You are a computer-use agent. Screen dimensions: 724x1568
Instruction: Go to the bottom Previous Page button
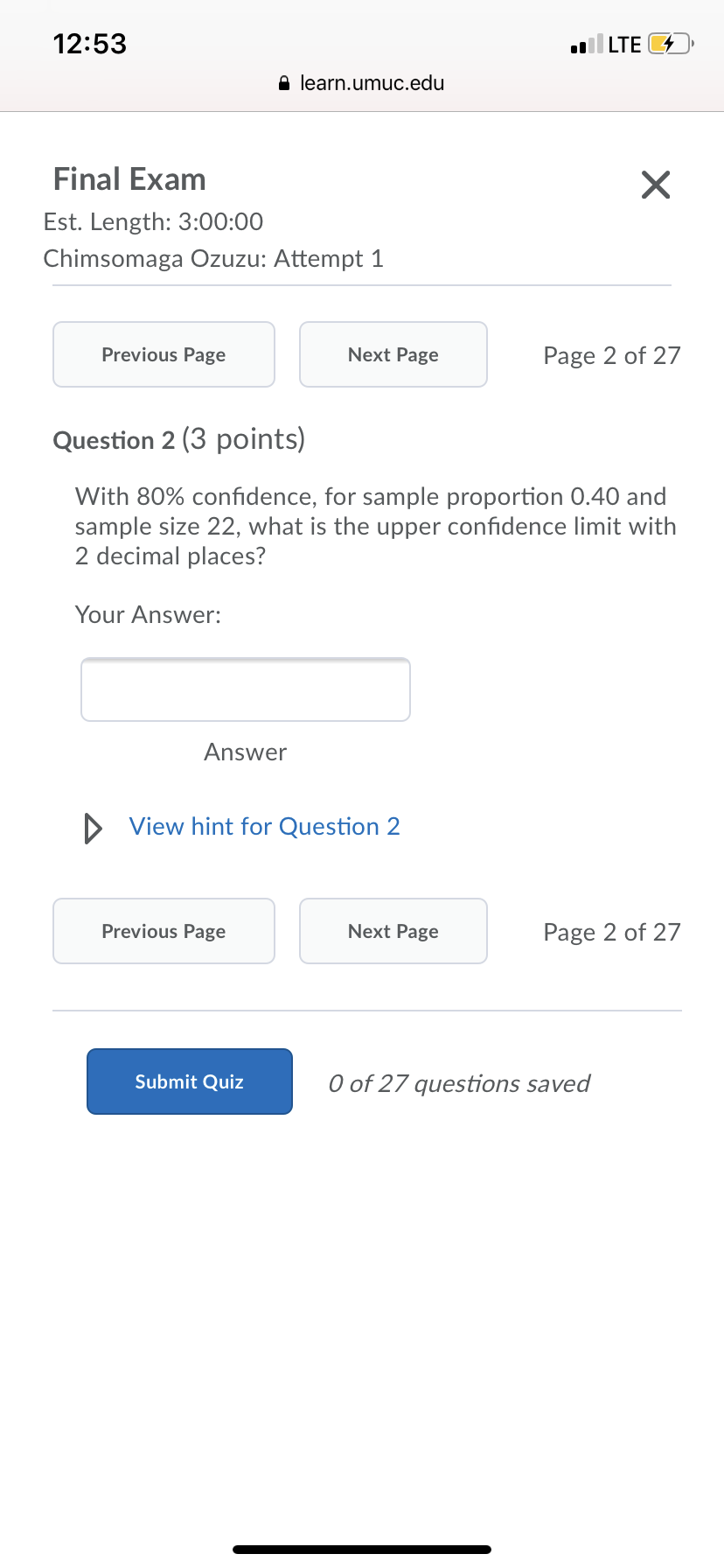point(164,931)
